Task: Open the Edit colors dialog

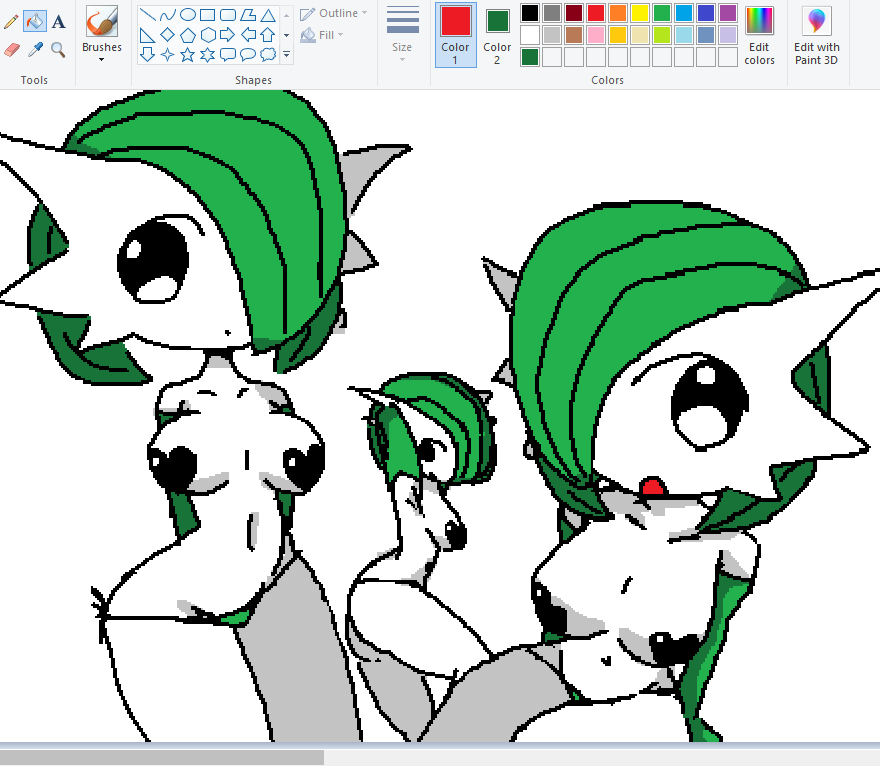Action: (x=759, y=35)
